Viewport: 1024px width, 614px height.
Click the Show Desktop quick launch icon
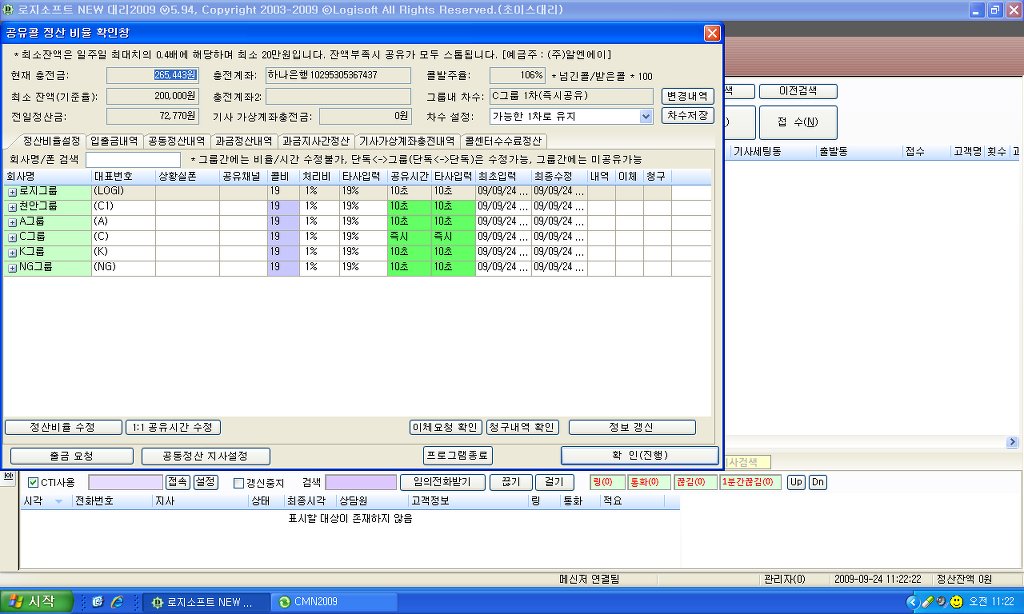97,602
